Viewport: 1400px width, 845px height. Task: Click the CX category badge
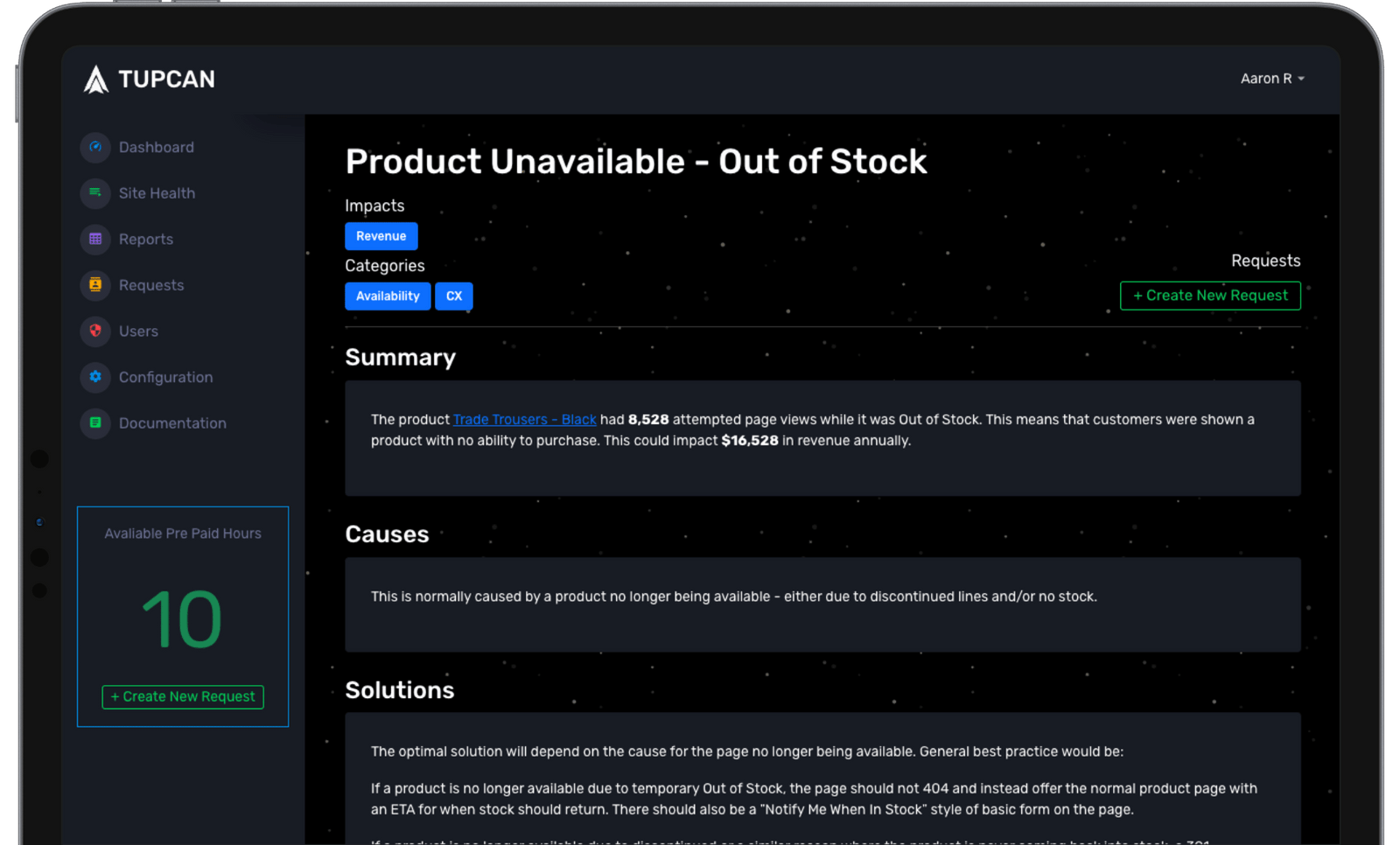[453, 296]
